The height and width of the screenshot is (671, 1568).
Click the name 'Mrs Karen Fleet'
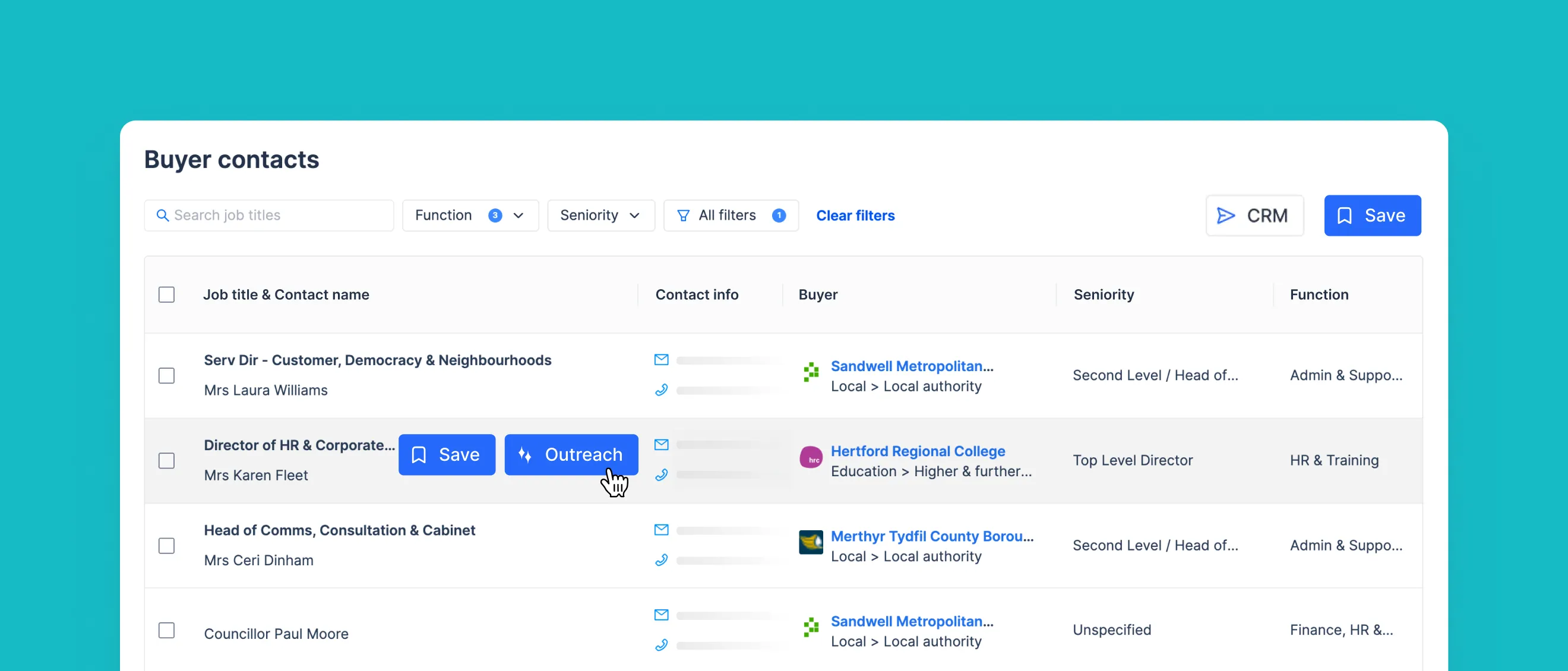pyautogui.click(x=255, y=476)
